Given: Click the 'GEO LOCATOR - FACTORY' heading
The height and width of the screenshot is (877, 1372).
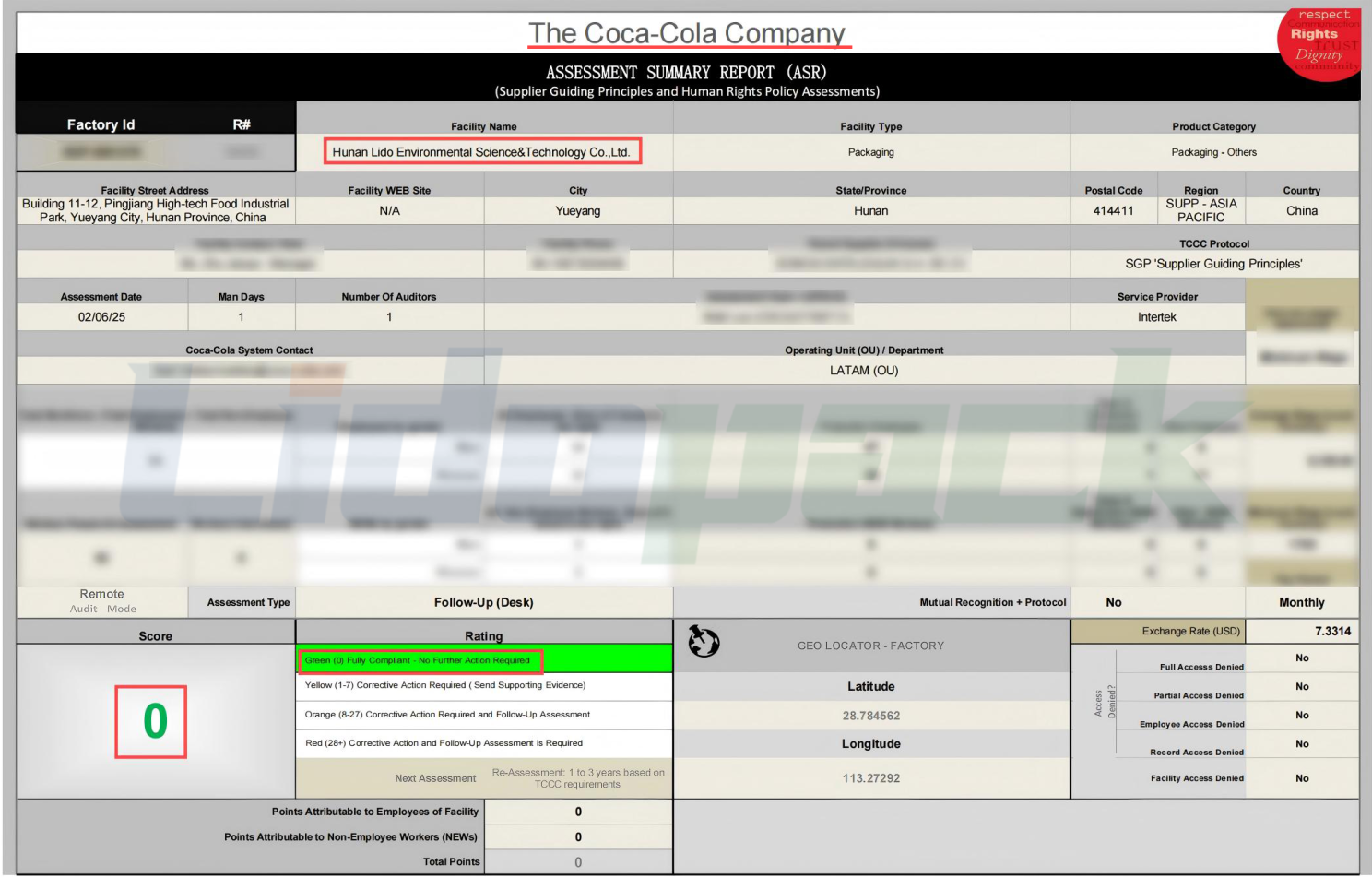Looking at the screenshot, I should coord(870,646).
